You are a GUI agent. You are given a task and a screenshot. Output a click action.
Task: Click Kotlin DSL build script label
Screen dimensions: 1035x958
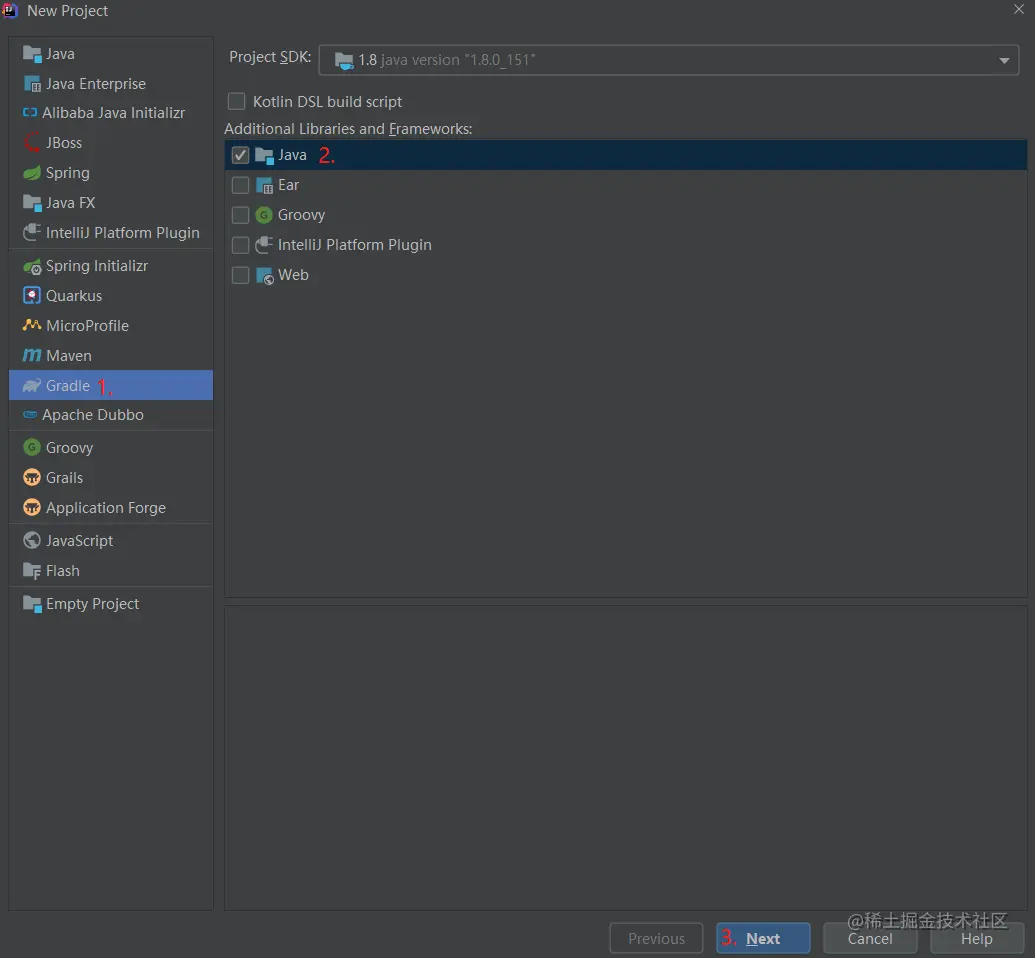coord(327,102)
